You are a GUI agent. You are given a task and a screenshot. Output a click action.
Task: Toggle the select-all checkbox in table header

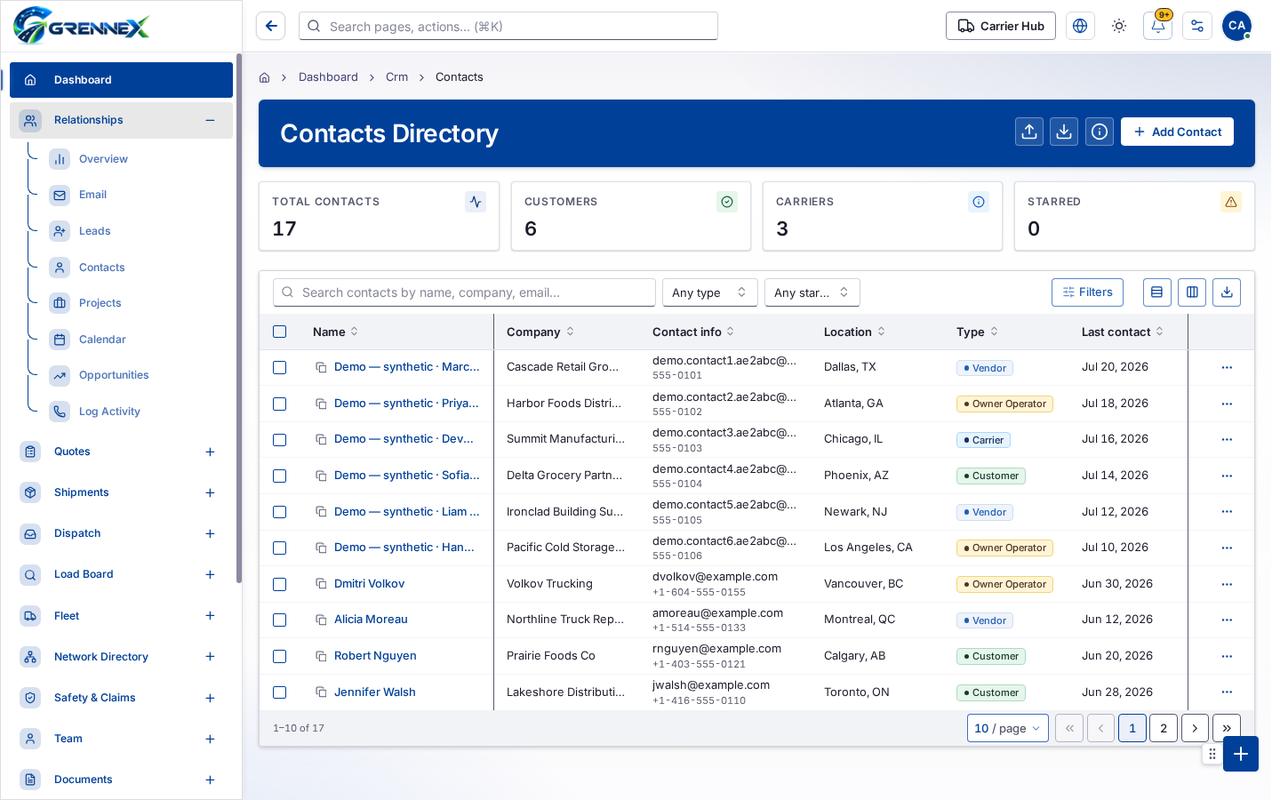point(280,332)
